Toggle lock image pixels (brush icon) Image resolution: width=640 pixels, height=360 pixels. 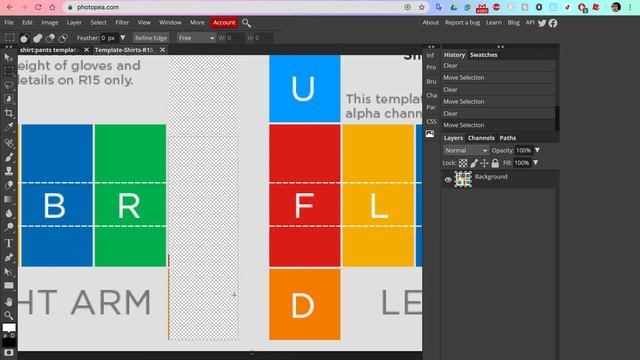pos(474,163)
